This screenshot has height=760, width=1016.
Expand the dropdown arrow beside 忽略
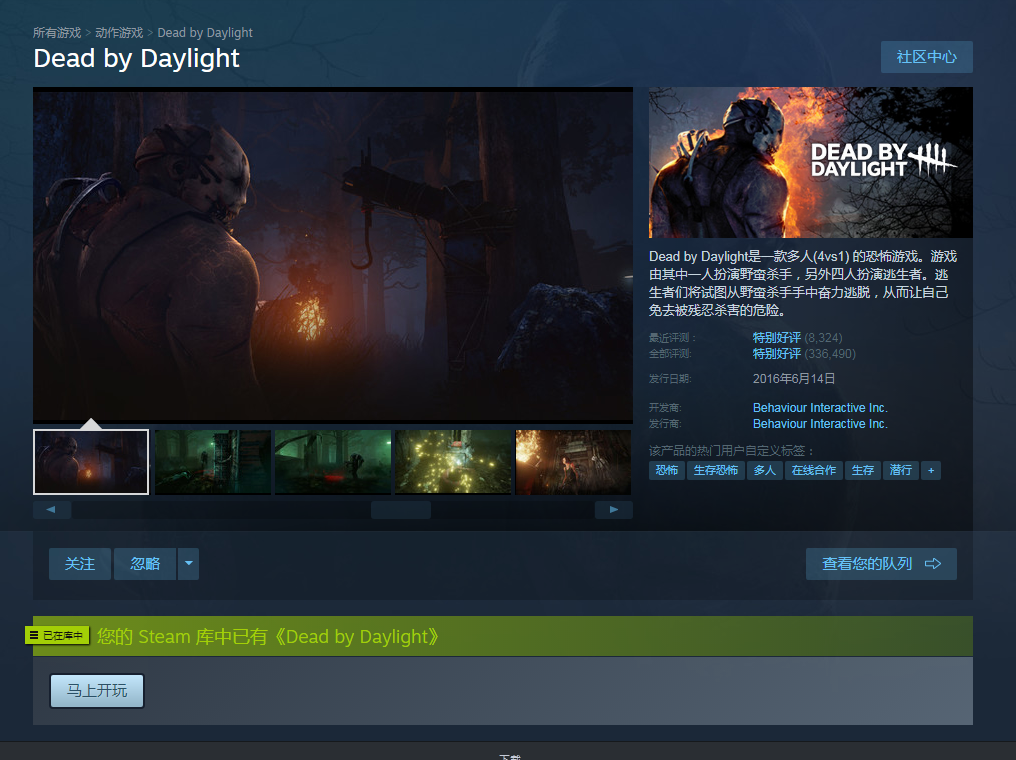tap(188, 564)
